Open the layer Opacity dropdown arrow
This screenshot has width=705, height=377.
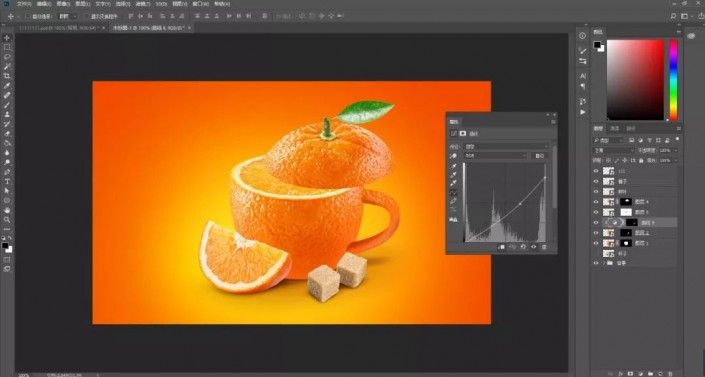[676, 150]
